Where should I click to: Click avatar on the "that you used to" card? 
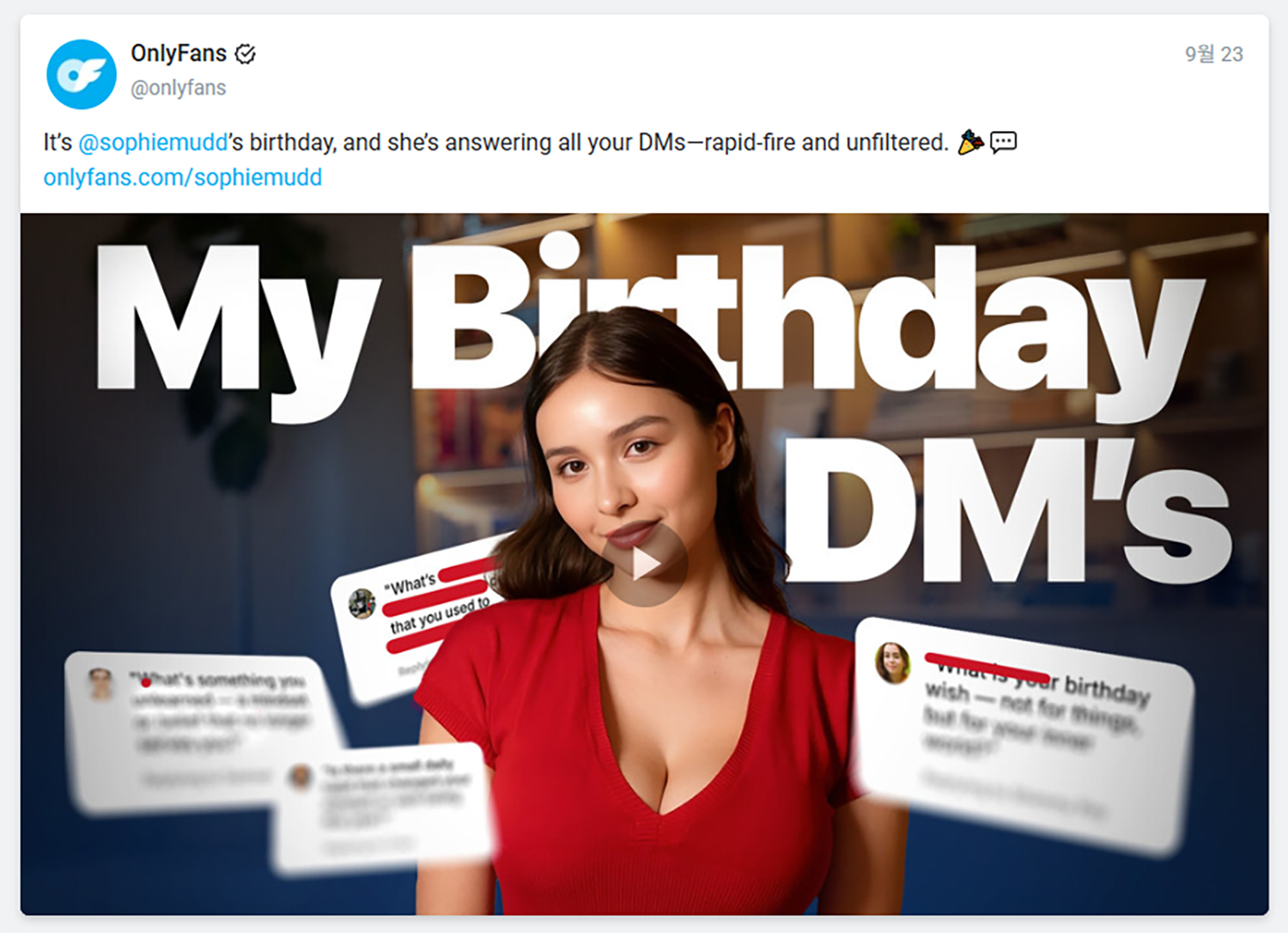362,603
